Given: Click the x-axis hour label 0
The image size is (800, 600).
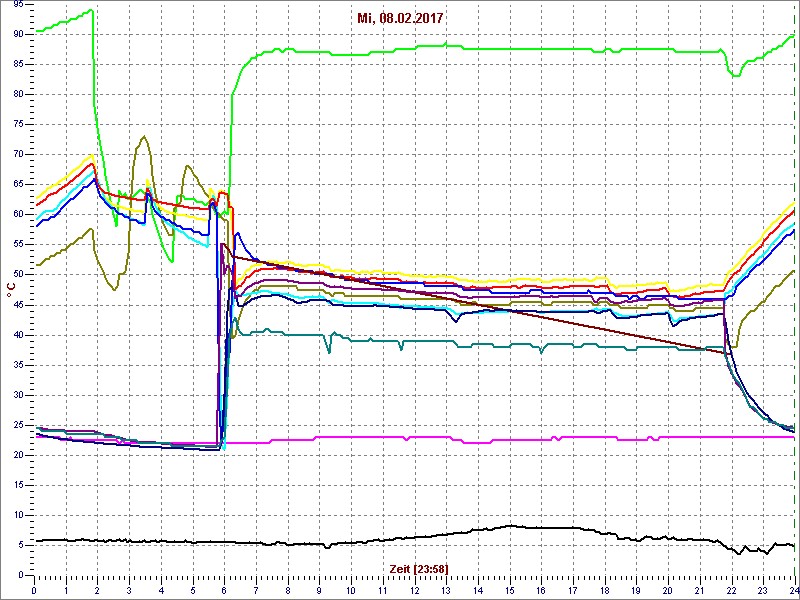Looking at the screenshot, I should pos(34,590).
